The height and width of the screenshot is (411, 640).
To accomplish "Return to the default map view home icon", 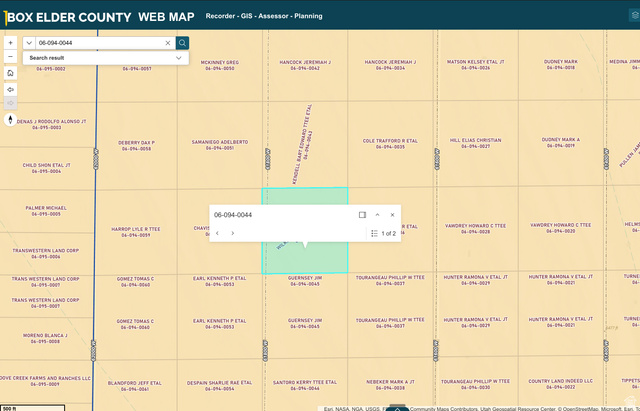I will coord(11,73).
